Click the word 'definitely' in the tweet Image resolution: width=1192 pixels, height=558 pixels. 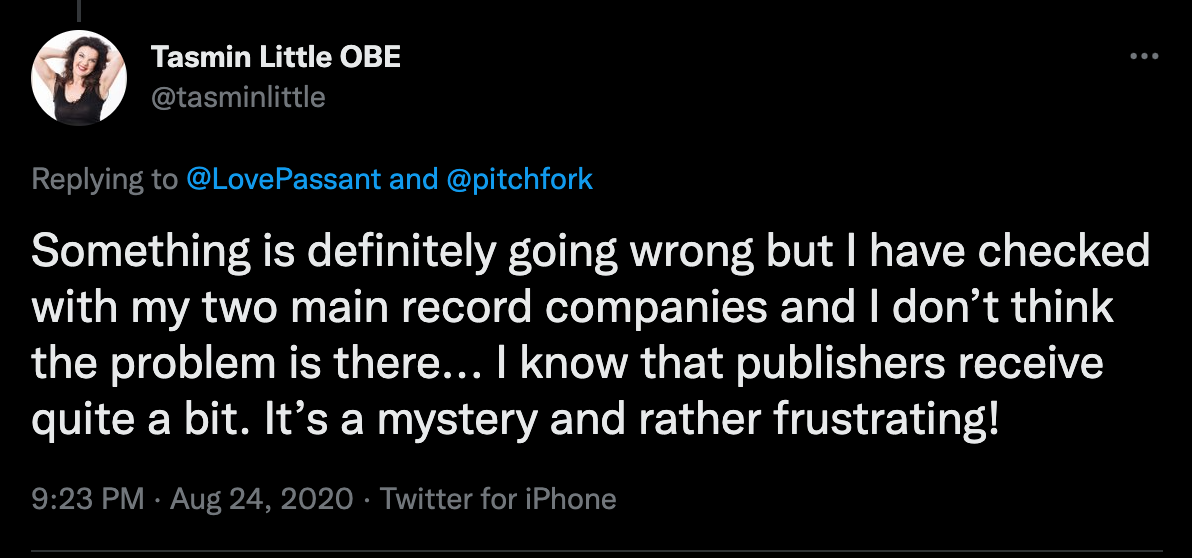coord(395,254)
